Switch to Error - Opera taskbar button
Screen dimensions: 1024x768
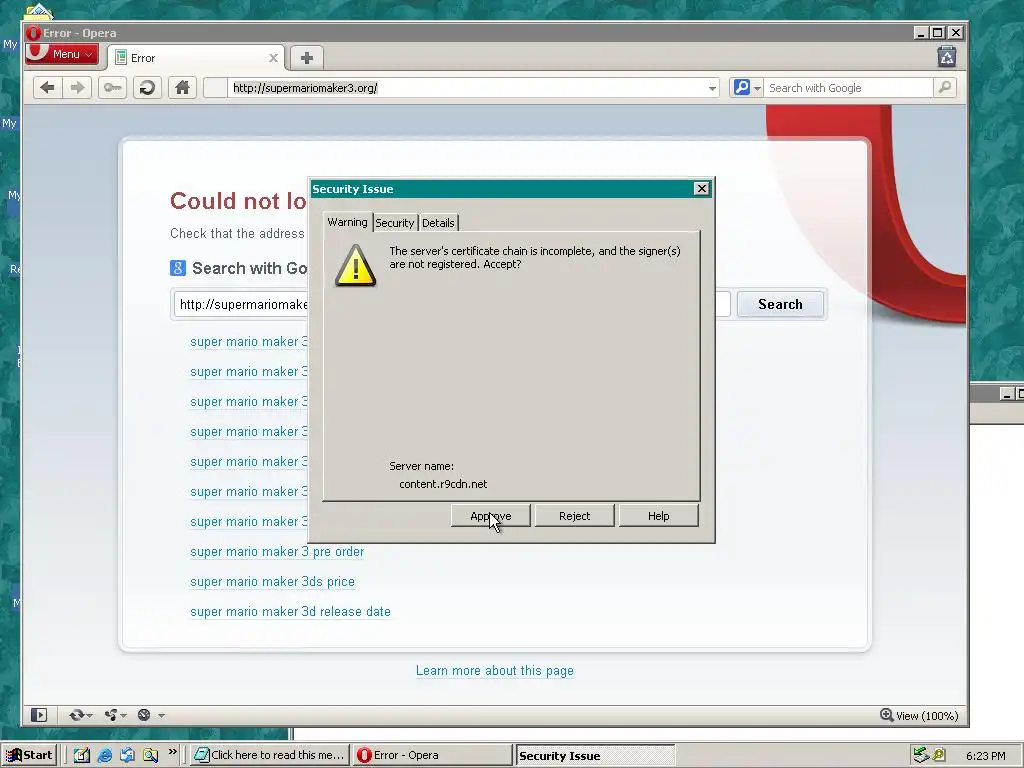(x=431, y=756)
